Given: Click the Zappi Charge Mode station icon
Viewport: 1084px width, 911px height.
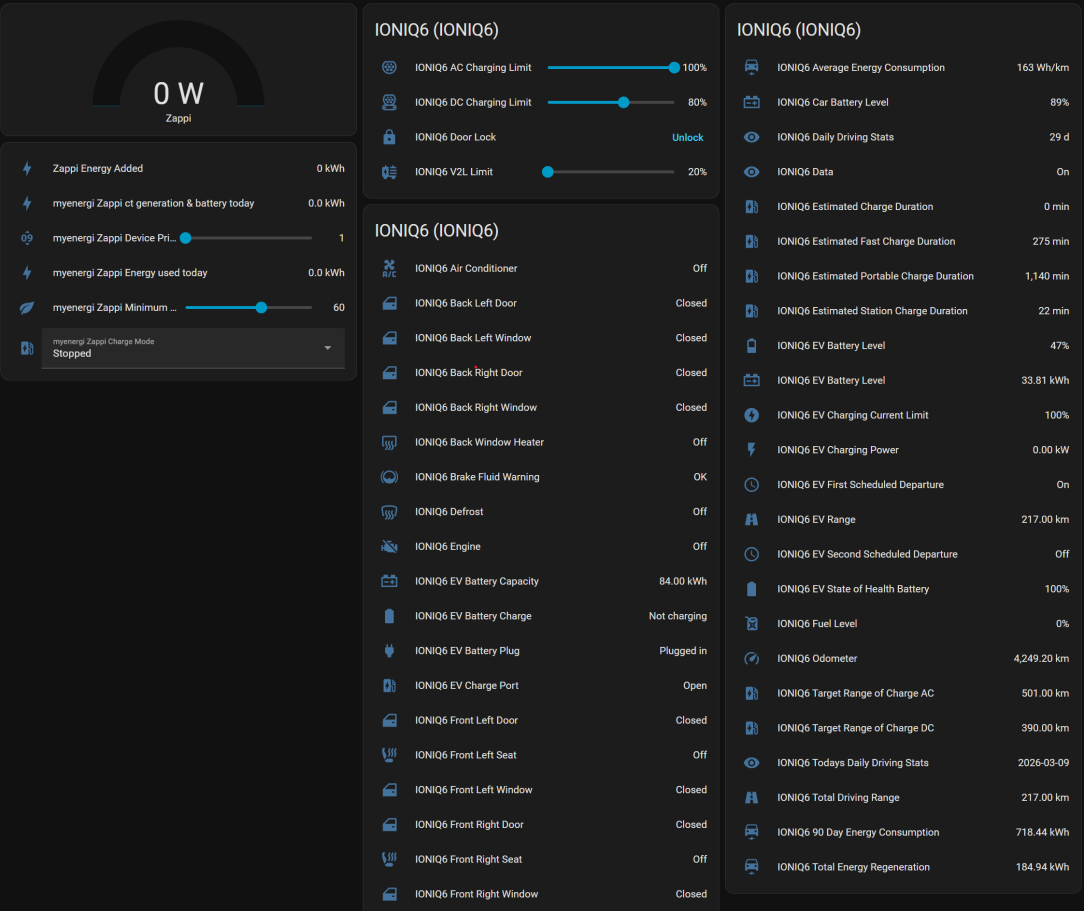Looking at the screenshot, I should coord(27,348).
